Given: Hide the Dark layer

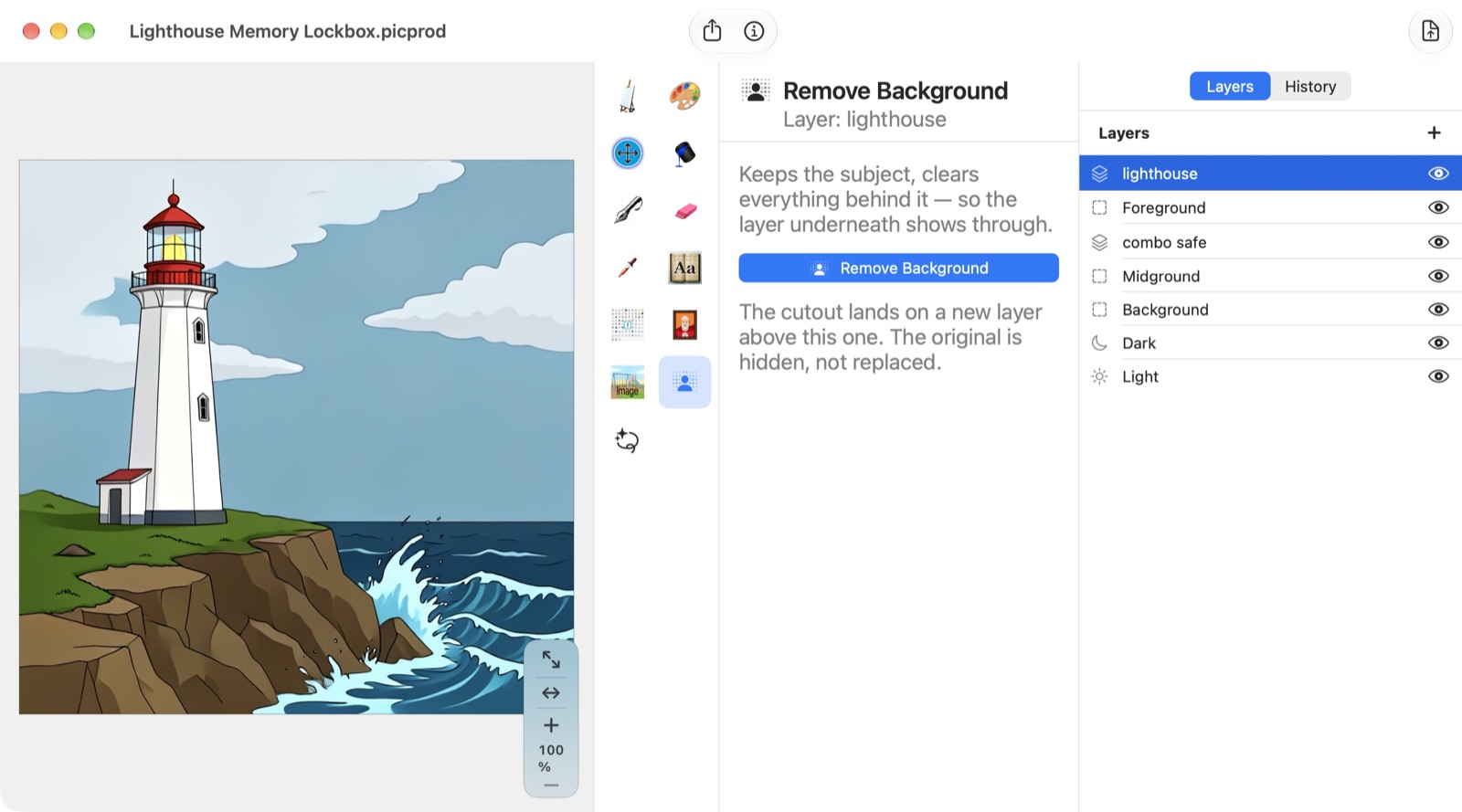Looking at the screenshot, I should point(1438,343).
